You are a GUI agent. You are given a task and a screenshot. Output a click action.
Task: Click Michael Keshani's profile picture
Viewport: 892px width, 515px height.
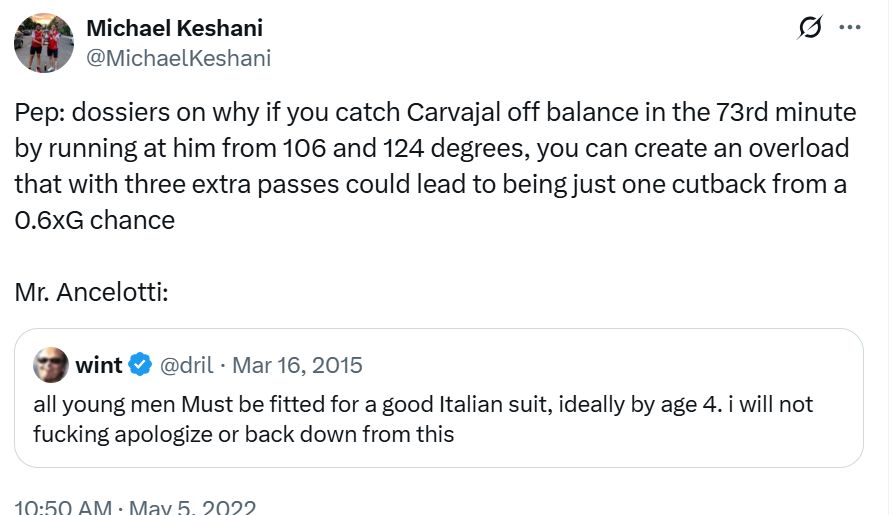pyautogui.click(x=43, y=43)
